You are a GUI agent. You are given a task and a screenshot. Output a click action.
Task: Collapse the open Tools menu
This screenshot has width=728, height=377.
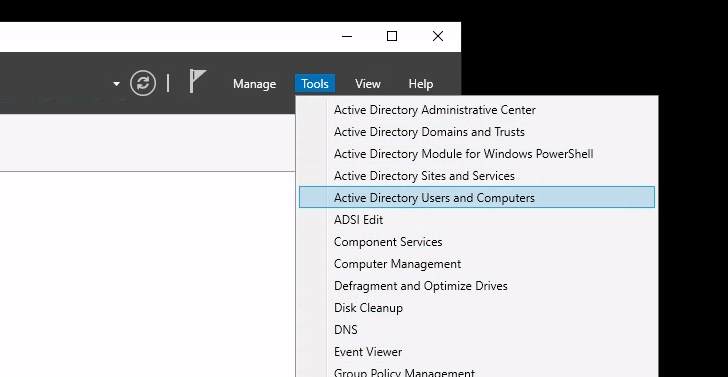click(315, 84)
